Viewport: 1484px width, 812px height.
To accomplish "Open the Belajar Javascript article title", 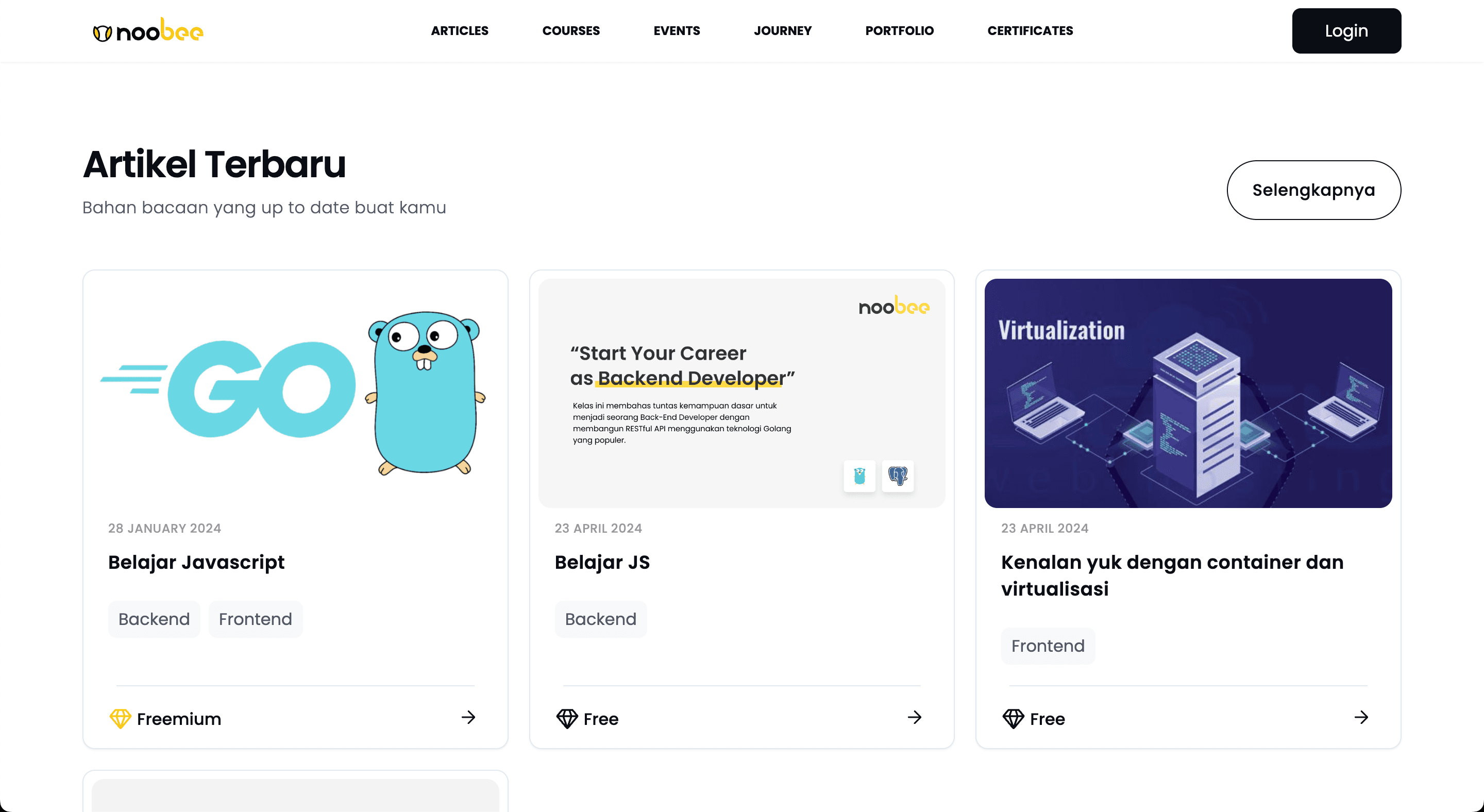I will (x=196, y=562).
